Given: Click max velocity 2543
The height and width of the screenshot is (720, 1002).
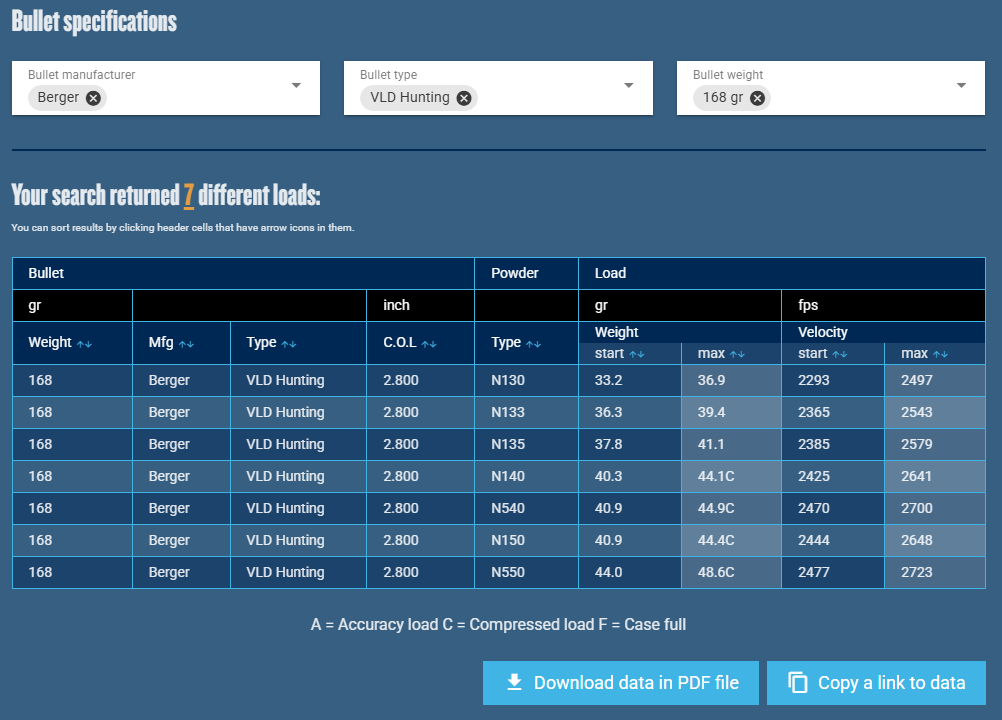Looking at the screenshot, I should coord(916,413).
